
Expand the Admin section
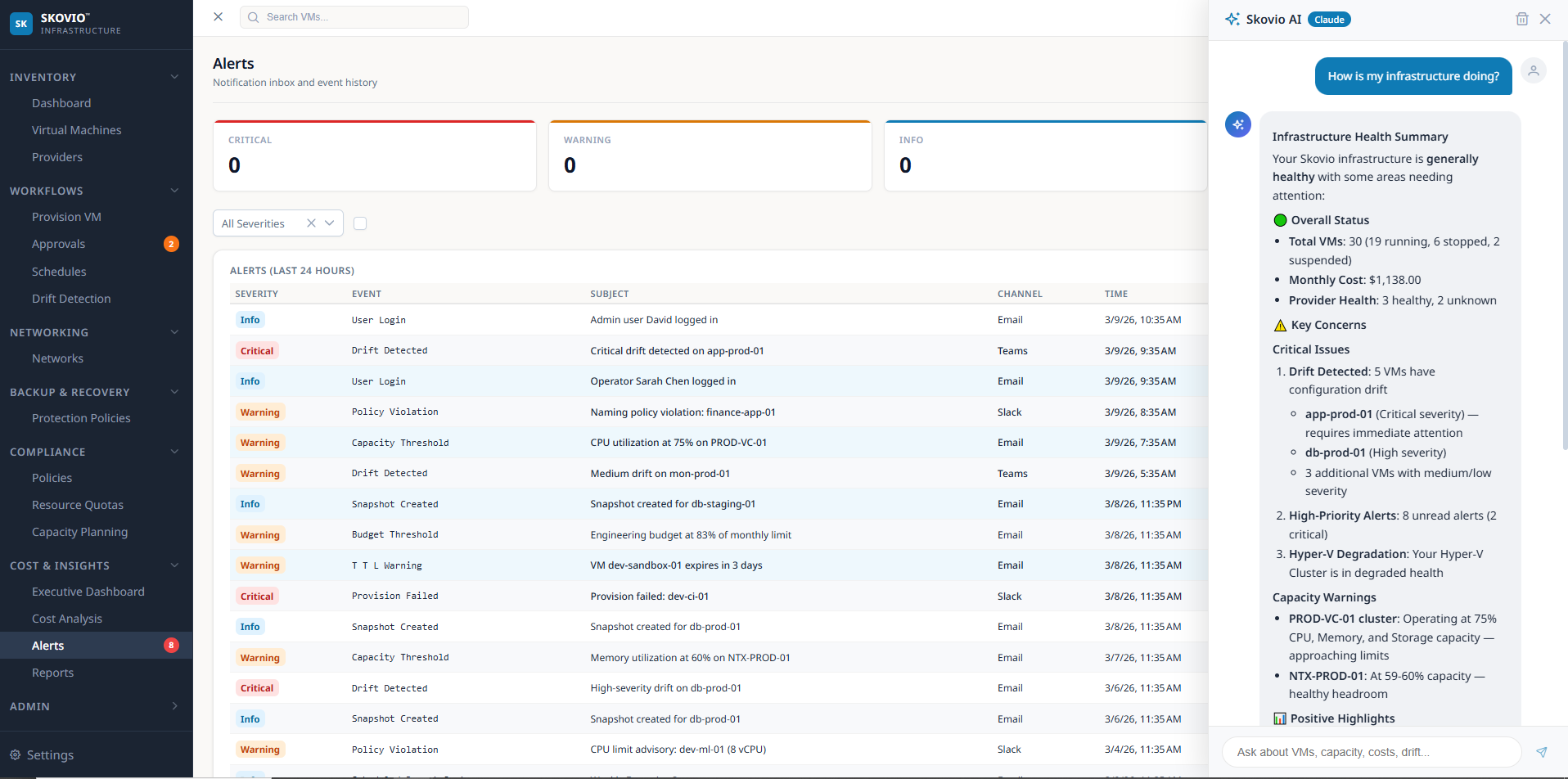point(174,706)
